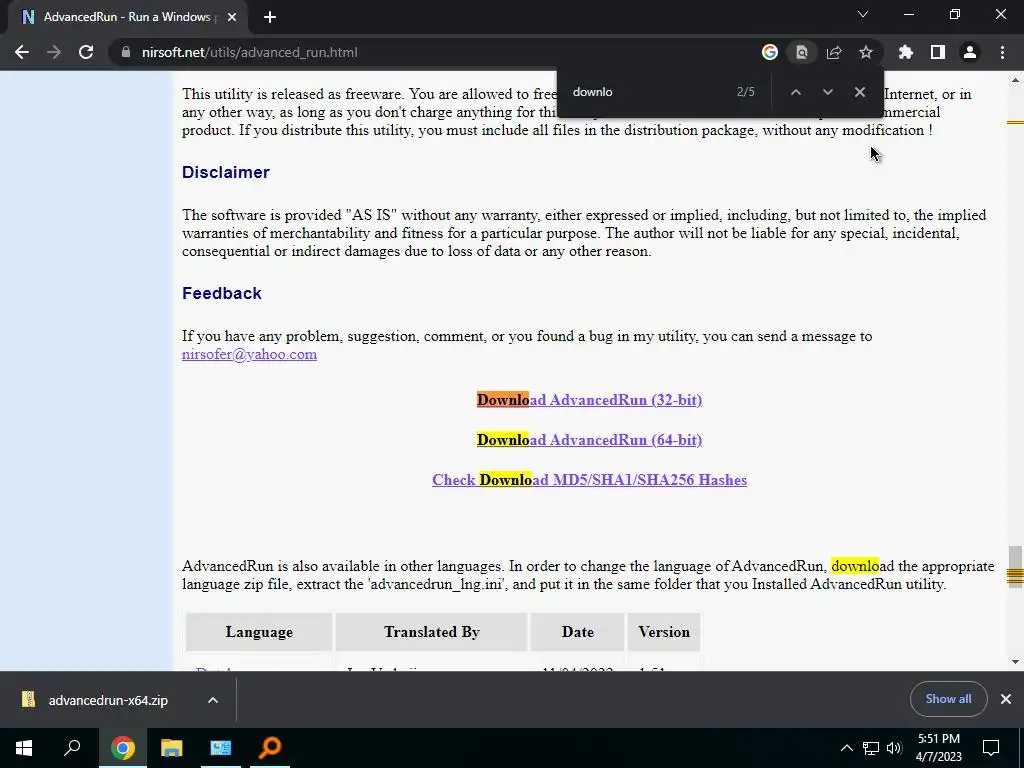Image resolution: width=1024 pixels, height=768 pixels.
Task: Expand advancedrun-x64.zip download options chevron
Action: 213,700
